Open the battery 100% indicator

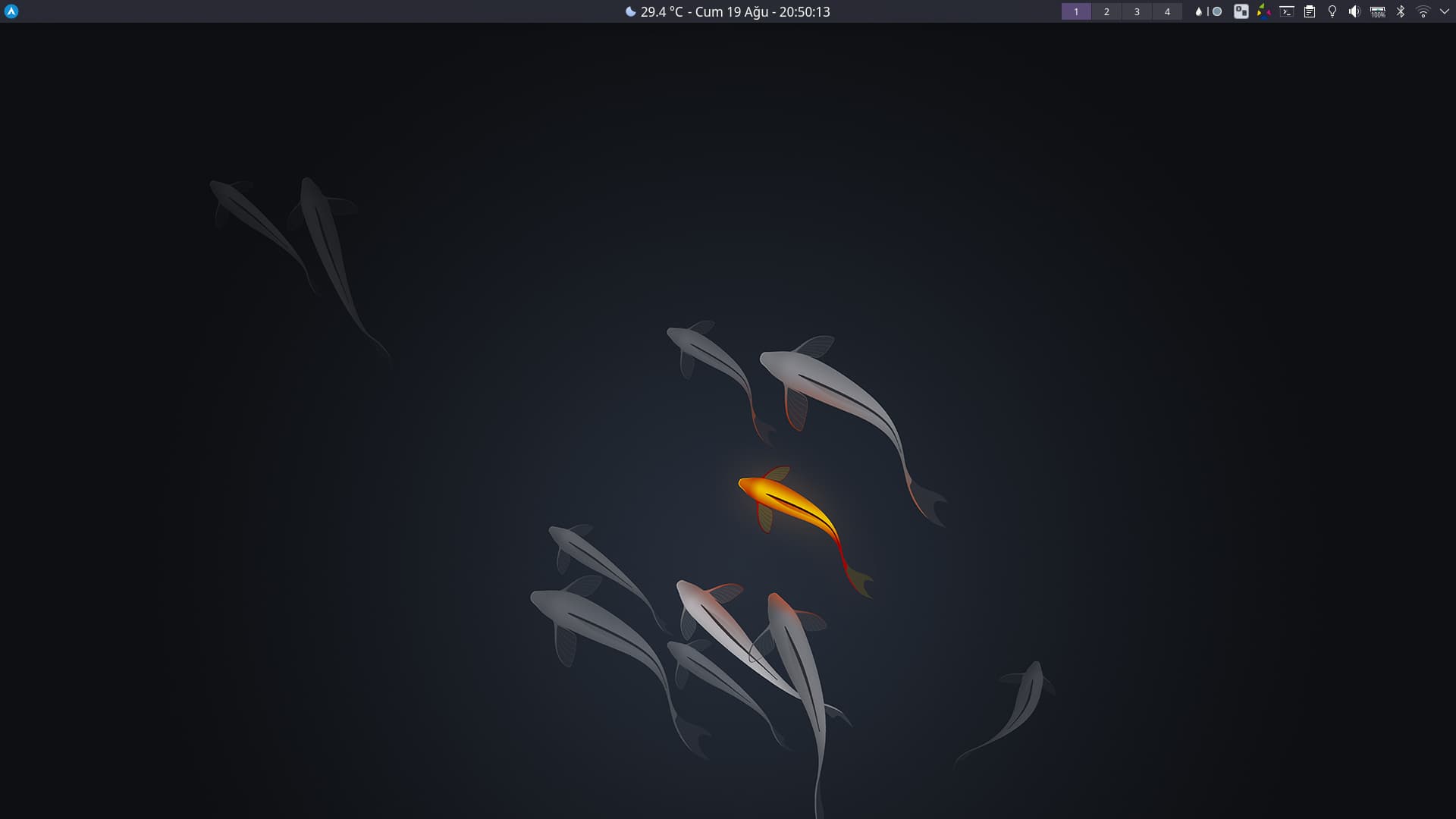point(1378,11)
